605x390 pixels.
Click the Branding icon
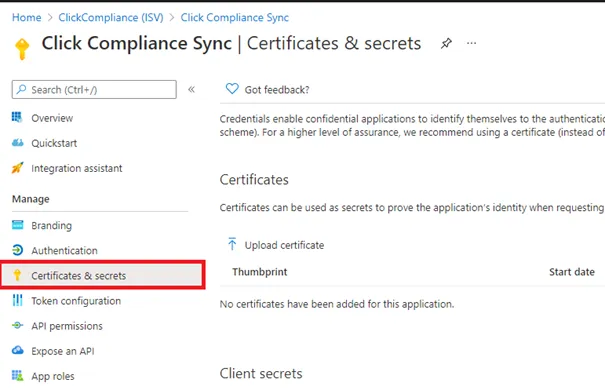click(17, 225)
